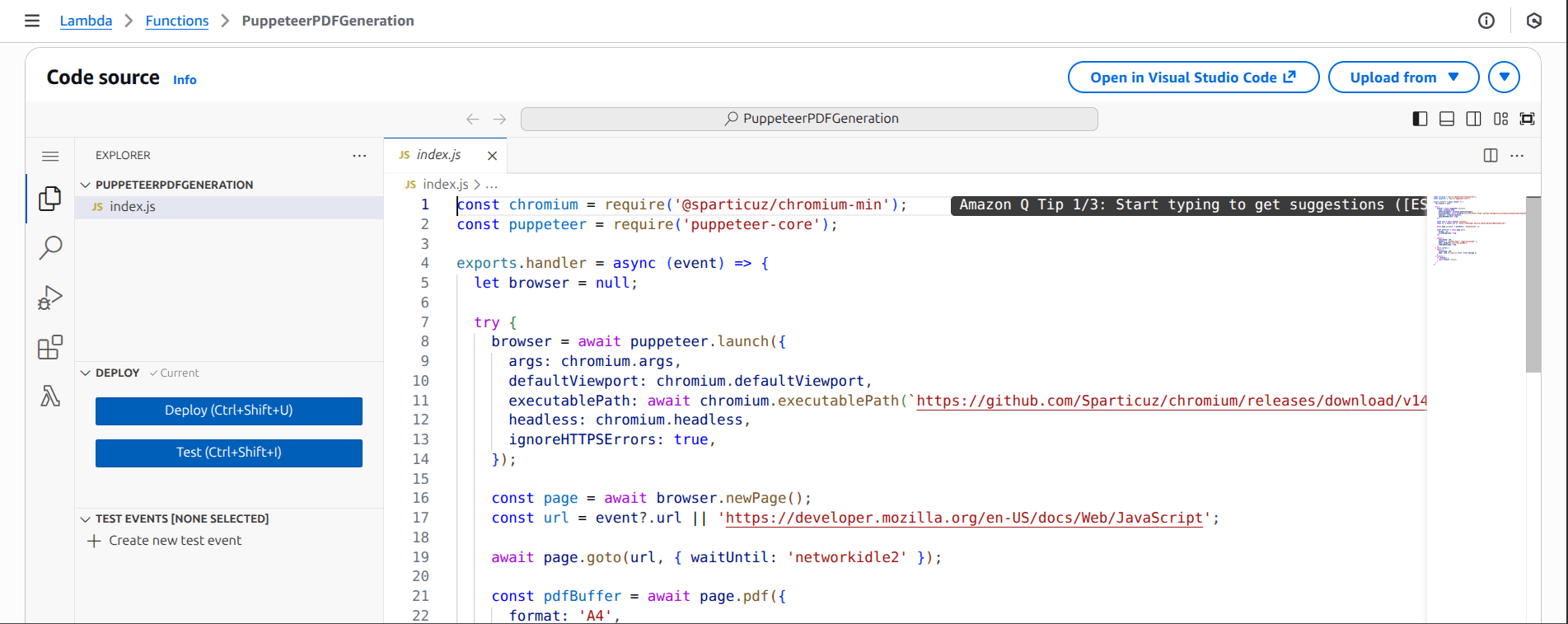The width and height of the screenshot is (1568, 624).
Task: Toggle secondary side bar layout icon
Action: point(1474,119)
